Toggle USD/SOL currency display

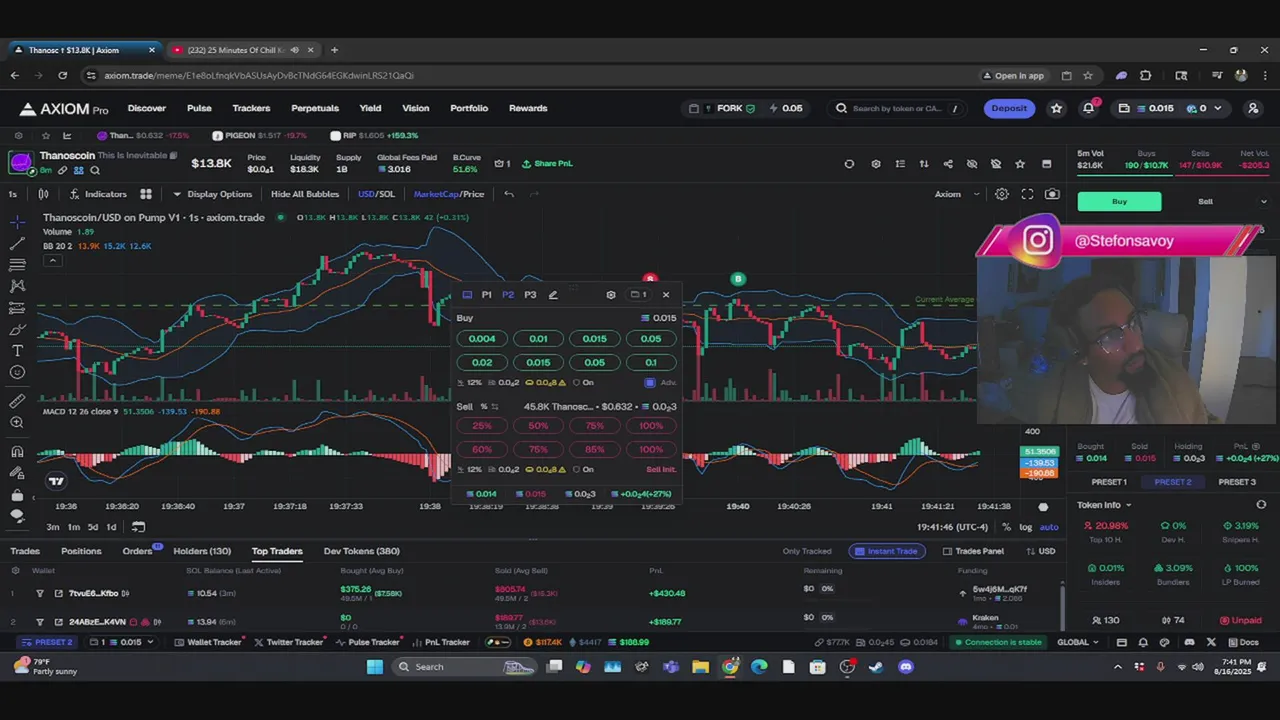point(376,194)
